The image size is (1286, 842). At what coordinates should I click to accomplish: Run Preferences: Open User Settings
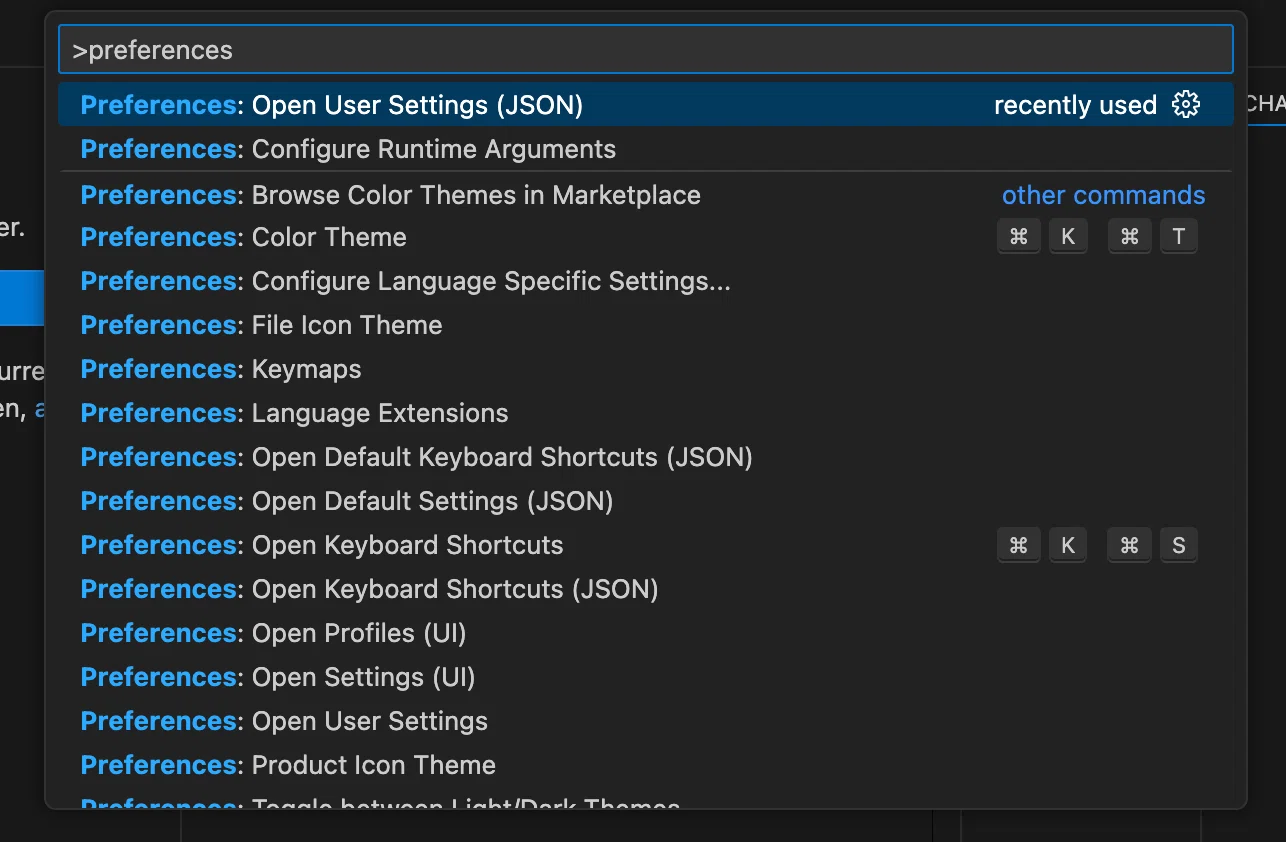click(646, 721)
